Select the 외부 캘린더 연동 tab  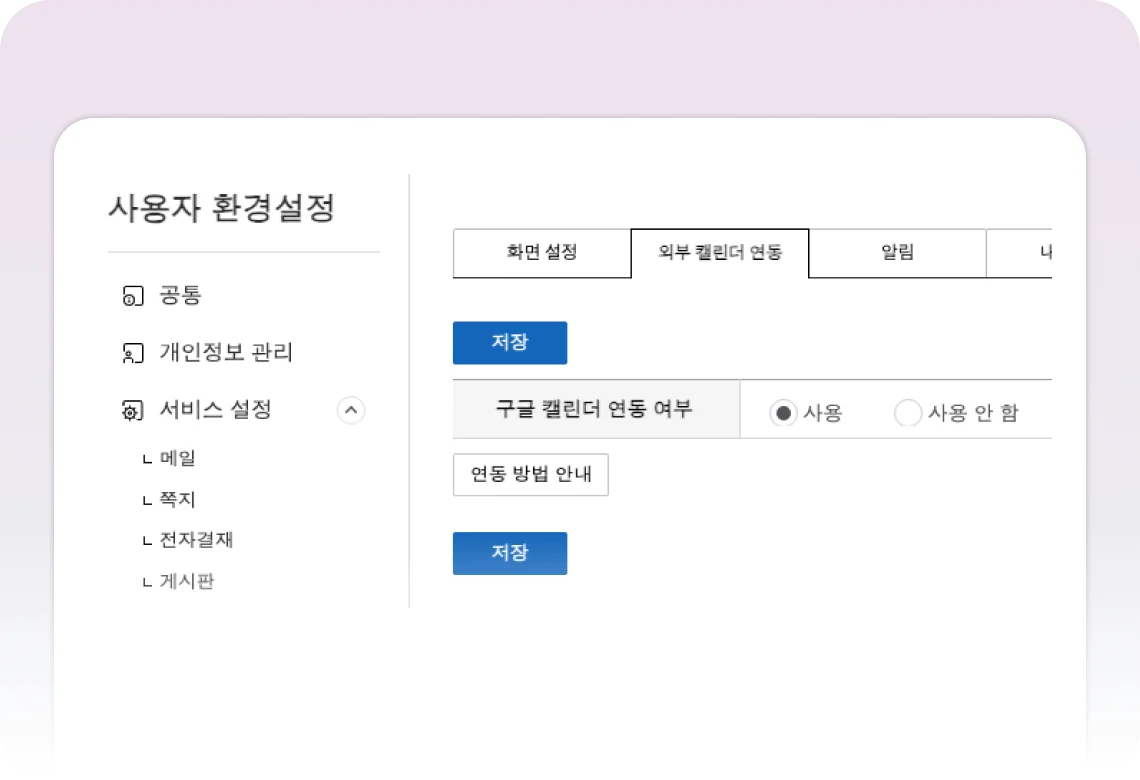coord(720,253)
